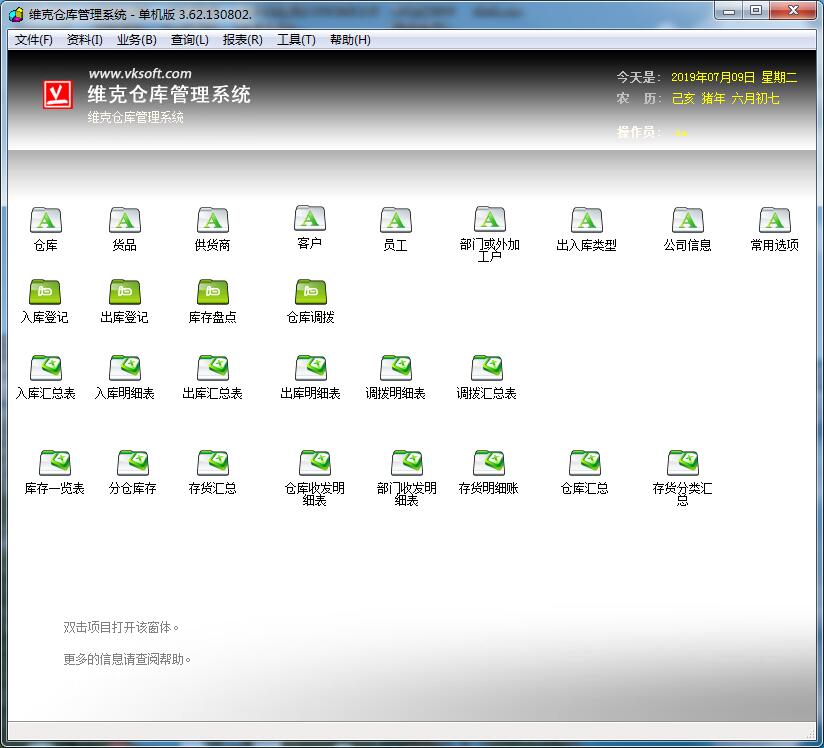Minimize the 维克仓库管理系统 window
The image size is (824, 748).
[728, 11]
